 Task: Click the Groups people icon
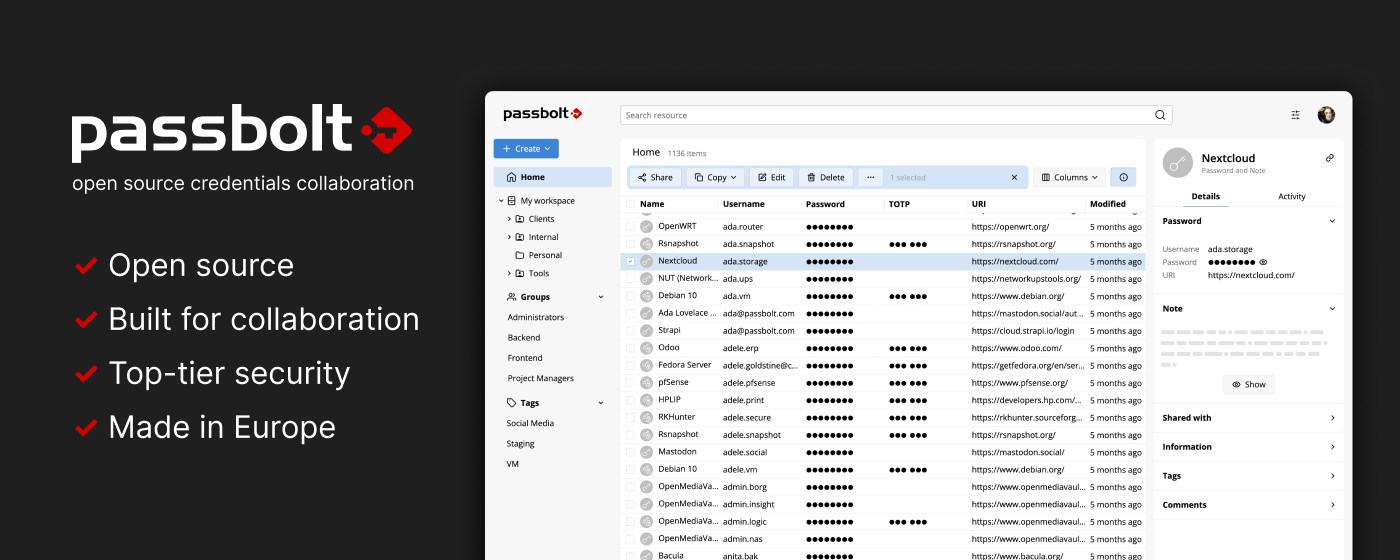click(512, 297)
